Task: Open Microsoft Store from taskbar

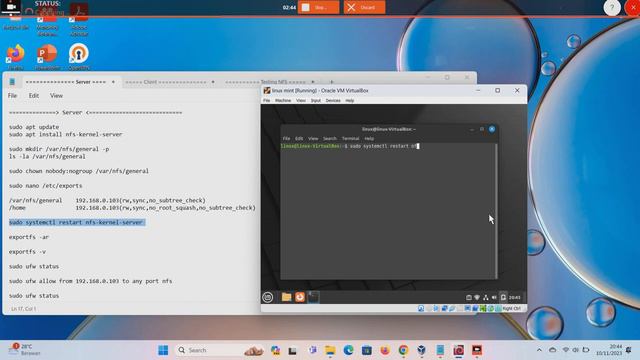Action: 367,350
